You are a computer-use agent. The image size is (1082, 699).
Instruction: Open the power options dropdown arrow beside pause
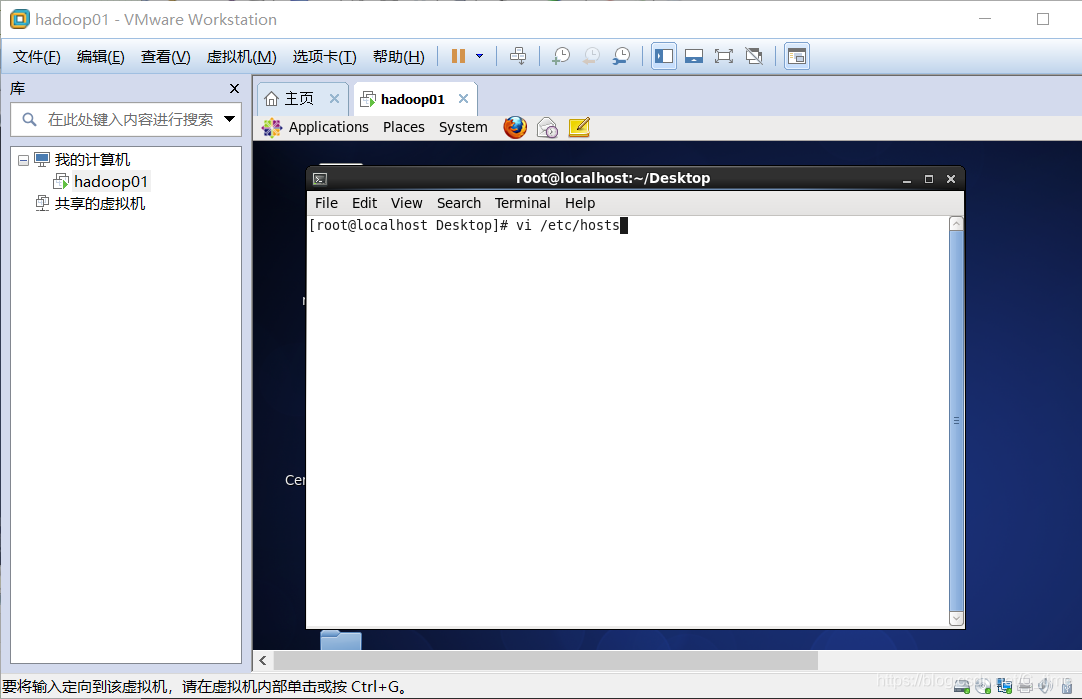click(x=480, y=56)
